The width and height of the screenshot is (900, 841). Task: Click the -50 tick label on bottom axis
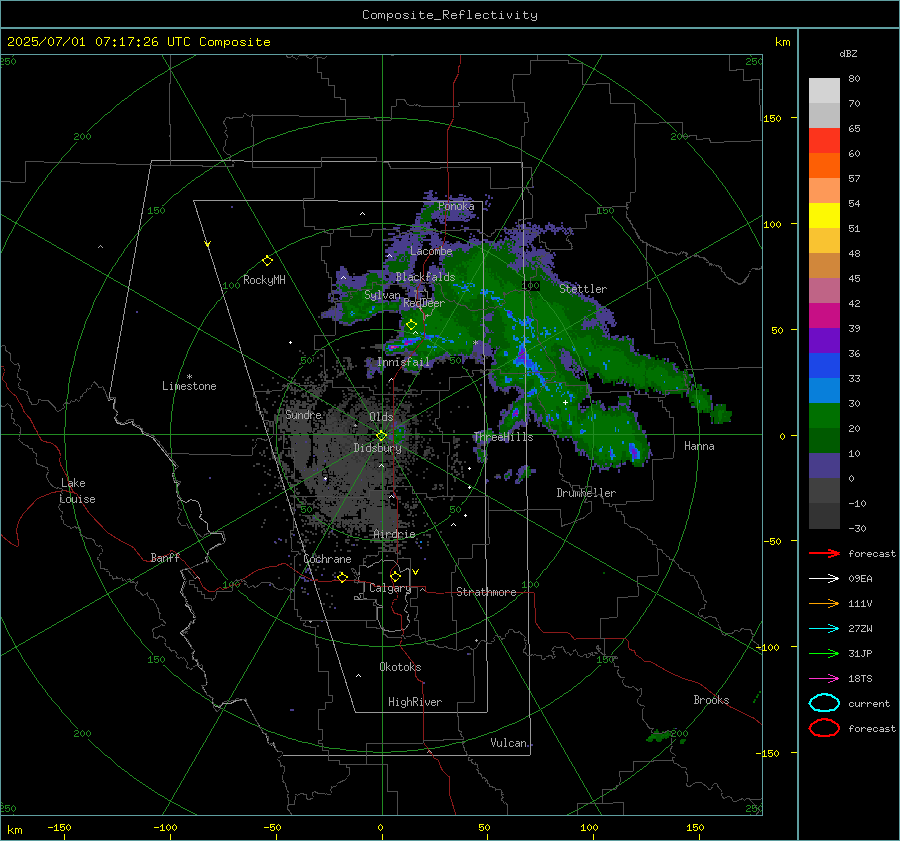(x=271, y=827)
